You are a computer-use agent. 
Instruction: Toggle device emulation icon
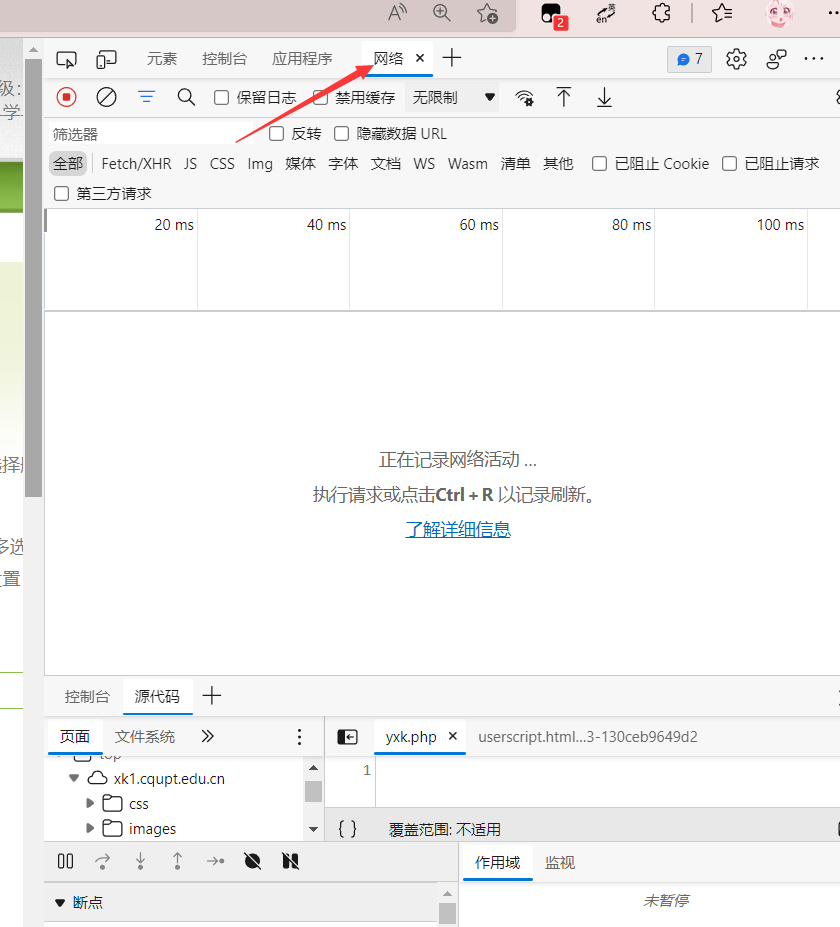pos(106,59)
